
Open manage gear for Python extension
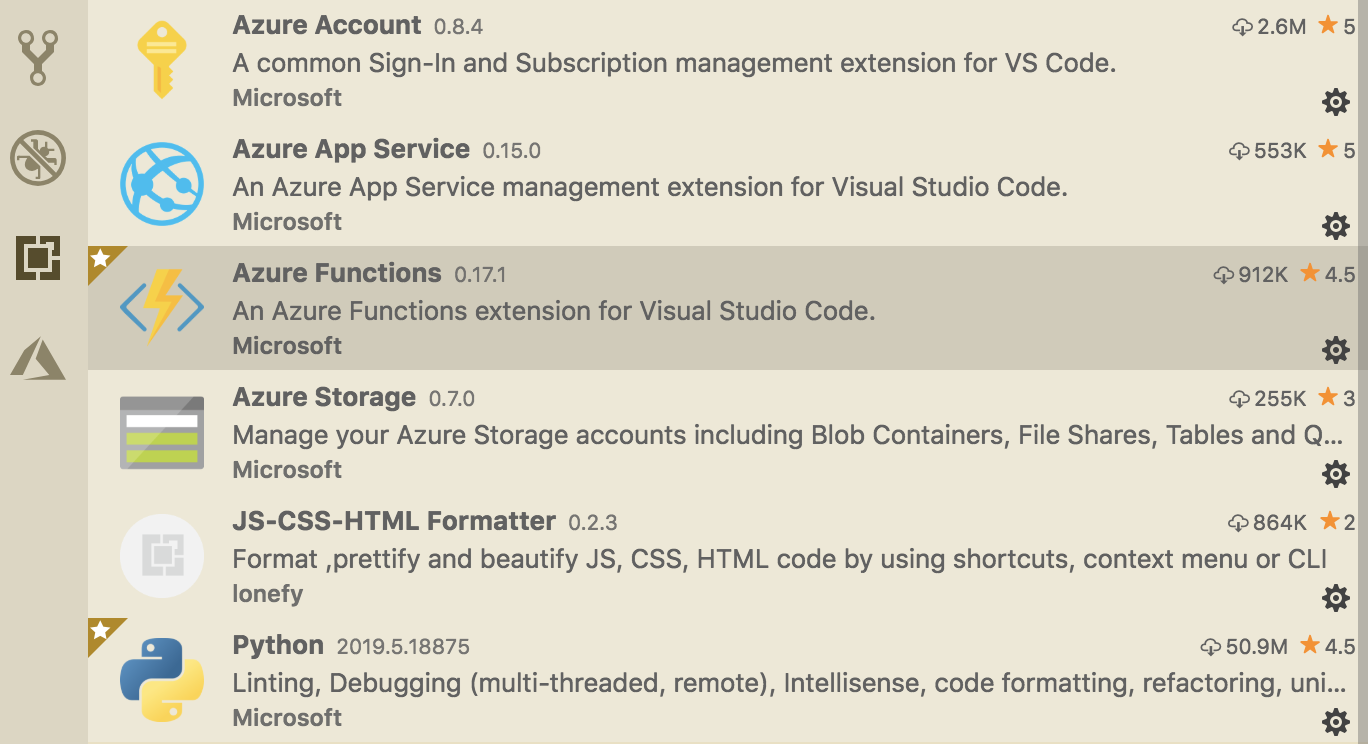pos(1336,722)
